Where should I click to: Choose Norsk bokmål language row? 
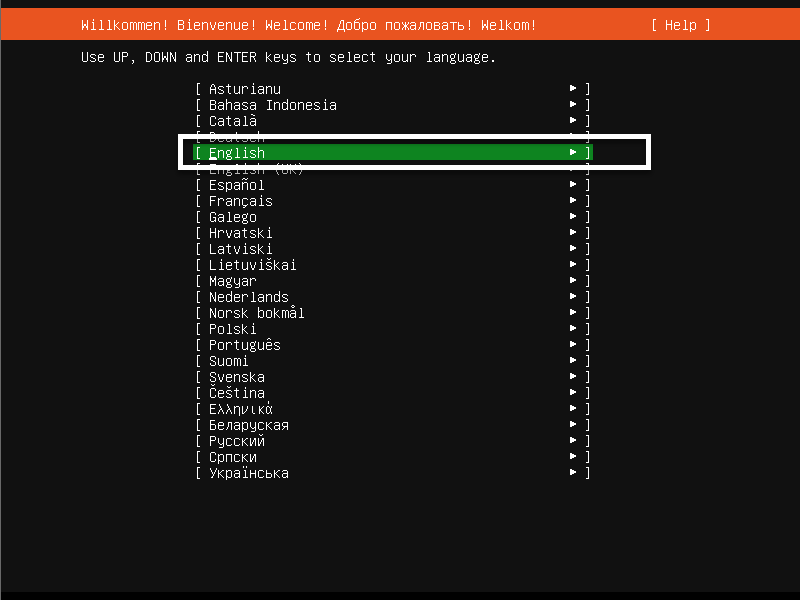pos(392,313)
